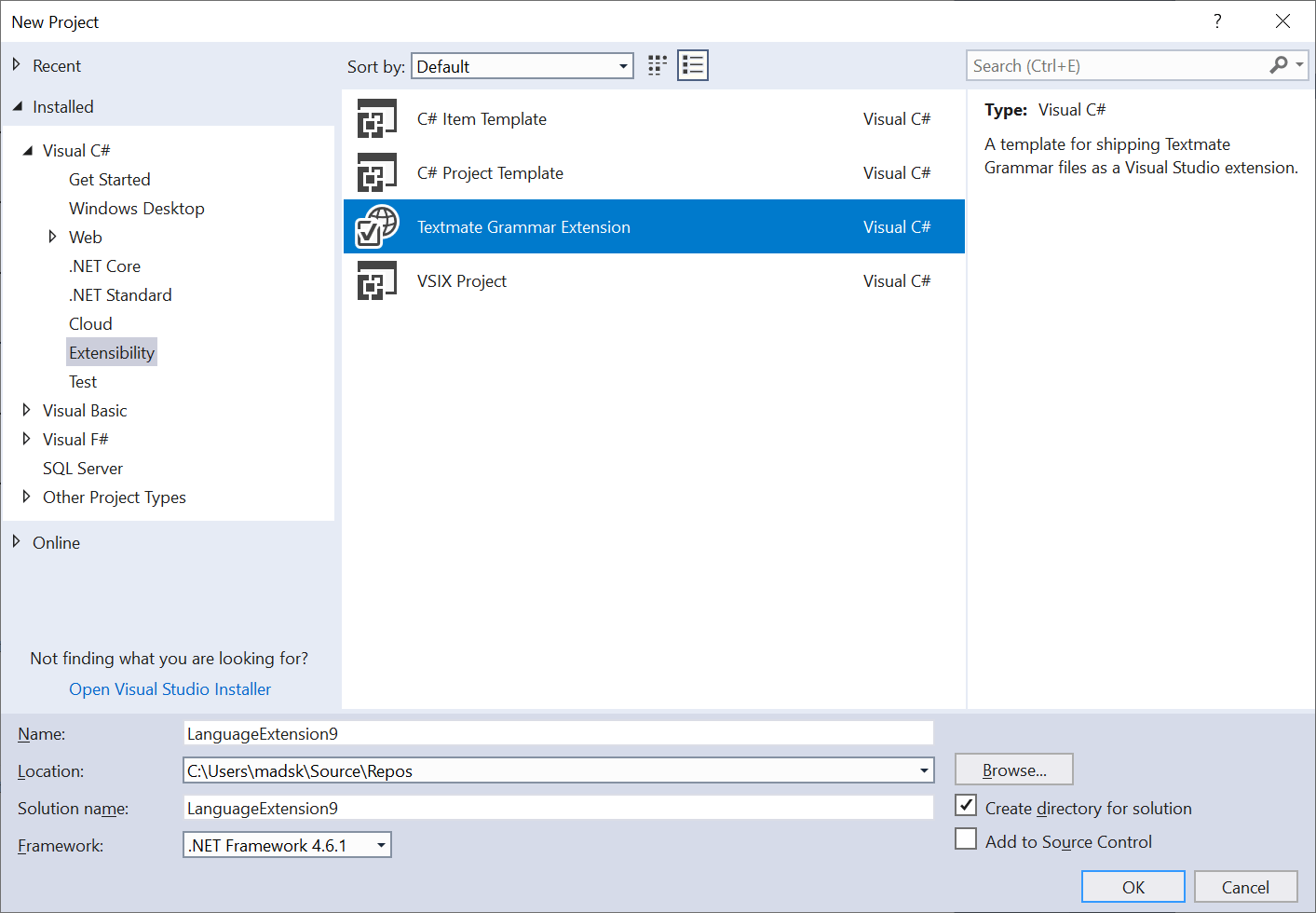Select Windows Desktop category
The image size is (1316, 913).
137,208
